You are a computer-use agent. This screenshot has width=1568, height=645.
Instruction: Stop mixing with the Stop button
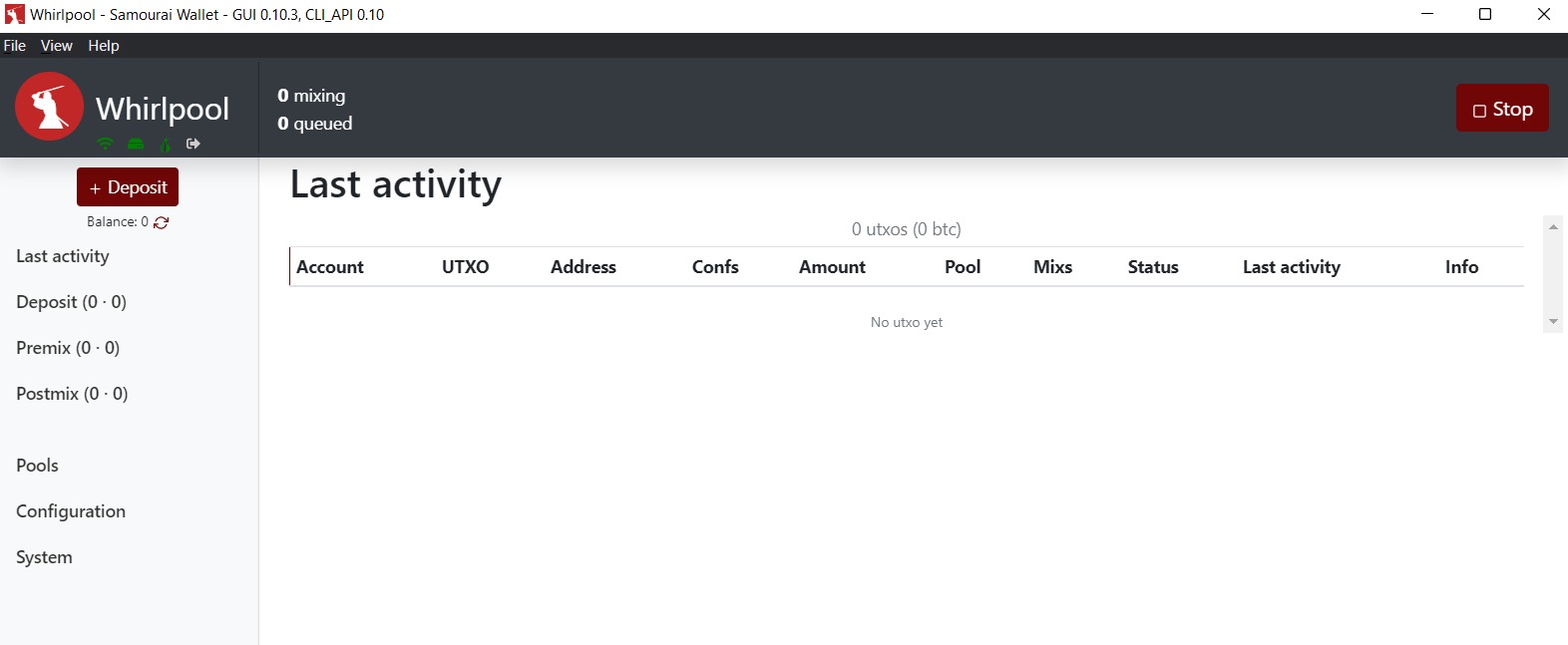coord(1501,109)
